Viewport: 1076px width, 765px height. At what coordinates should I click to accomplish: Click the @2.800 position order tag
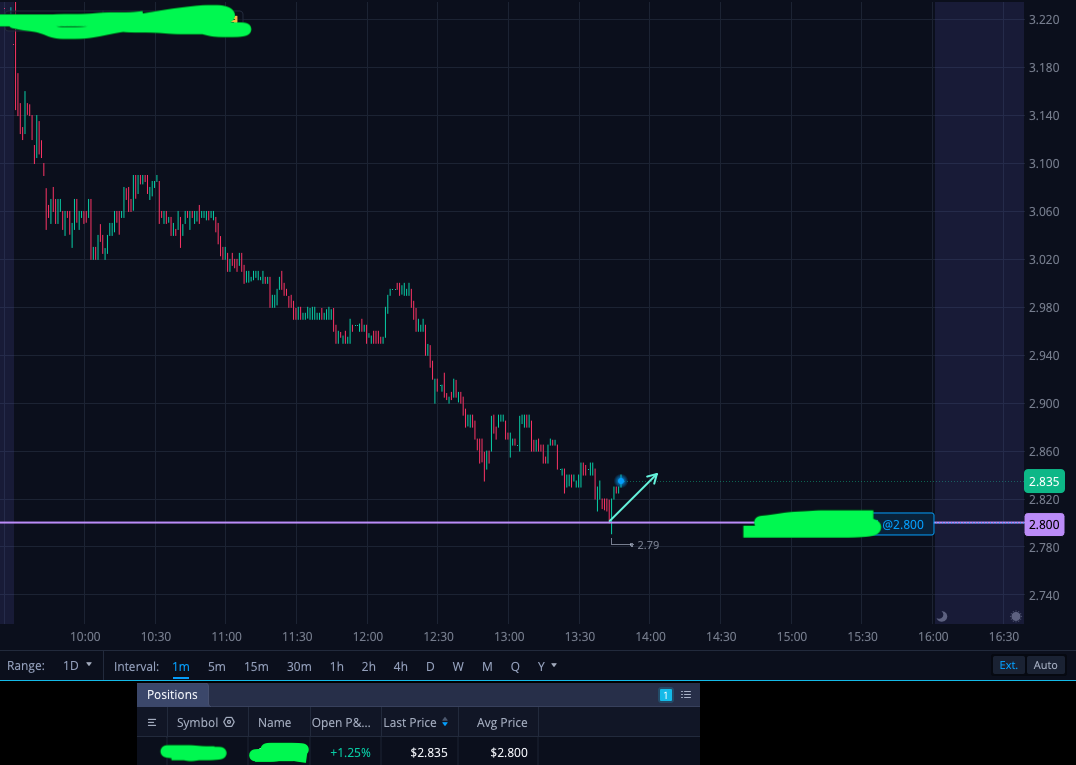tap(902, 524)
